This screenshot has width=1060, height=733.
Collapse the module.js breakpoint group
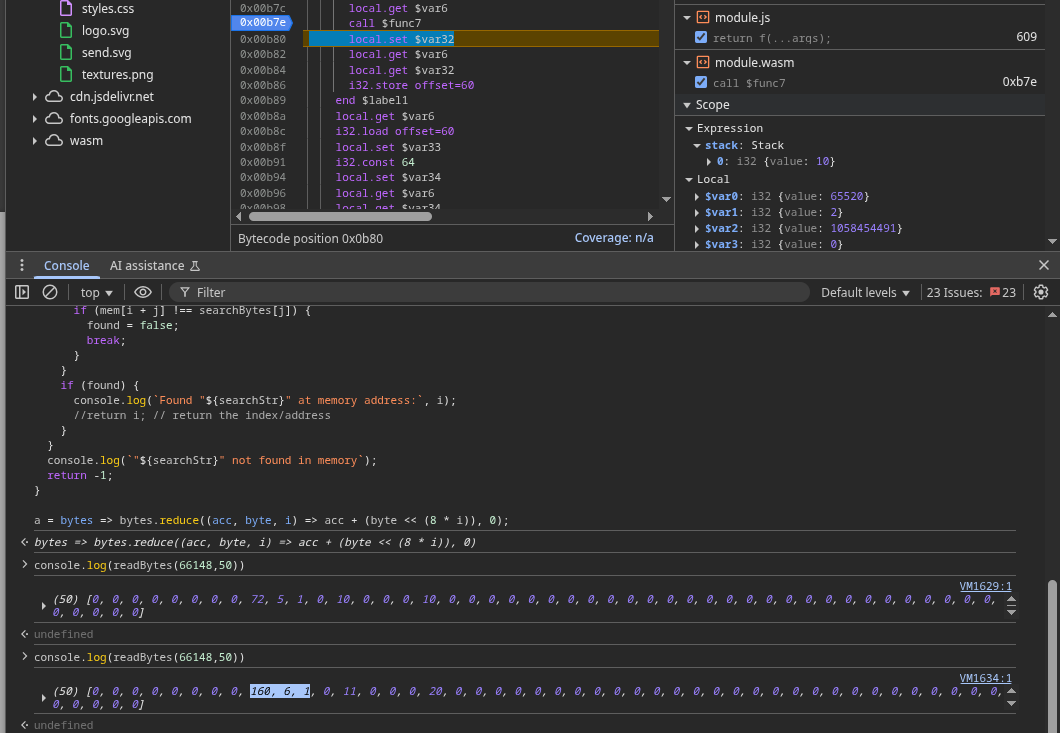tap(687, 18)
